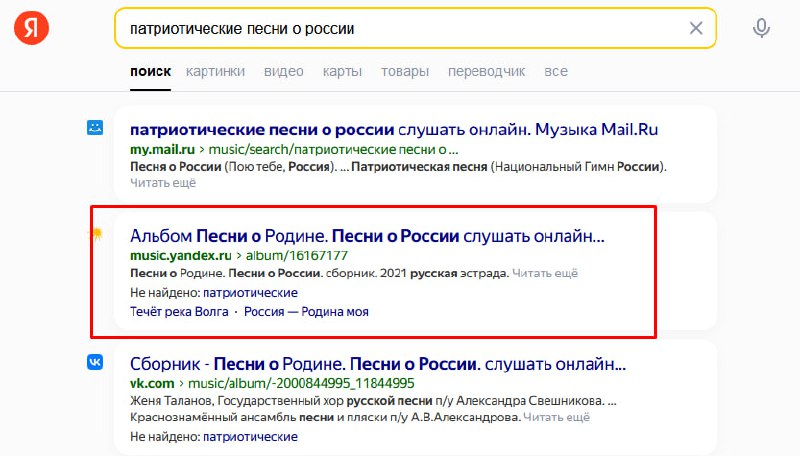
Task: Open Россия — Родина моя sitelink
Action: click(306, 312)
